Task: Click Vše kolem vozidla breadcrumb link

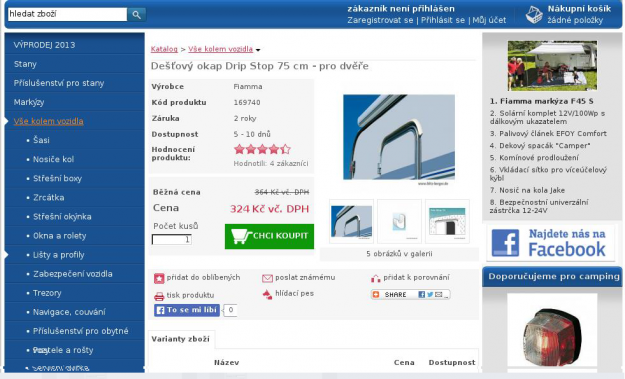Action: click(x=220, y=49)
